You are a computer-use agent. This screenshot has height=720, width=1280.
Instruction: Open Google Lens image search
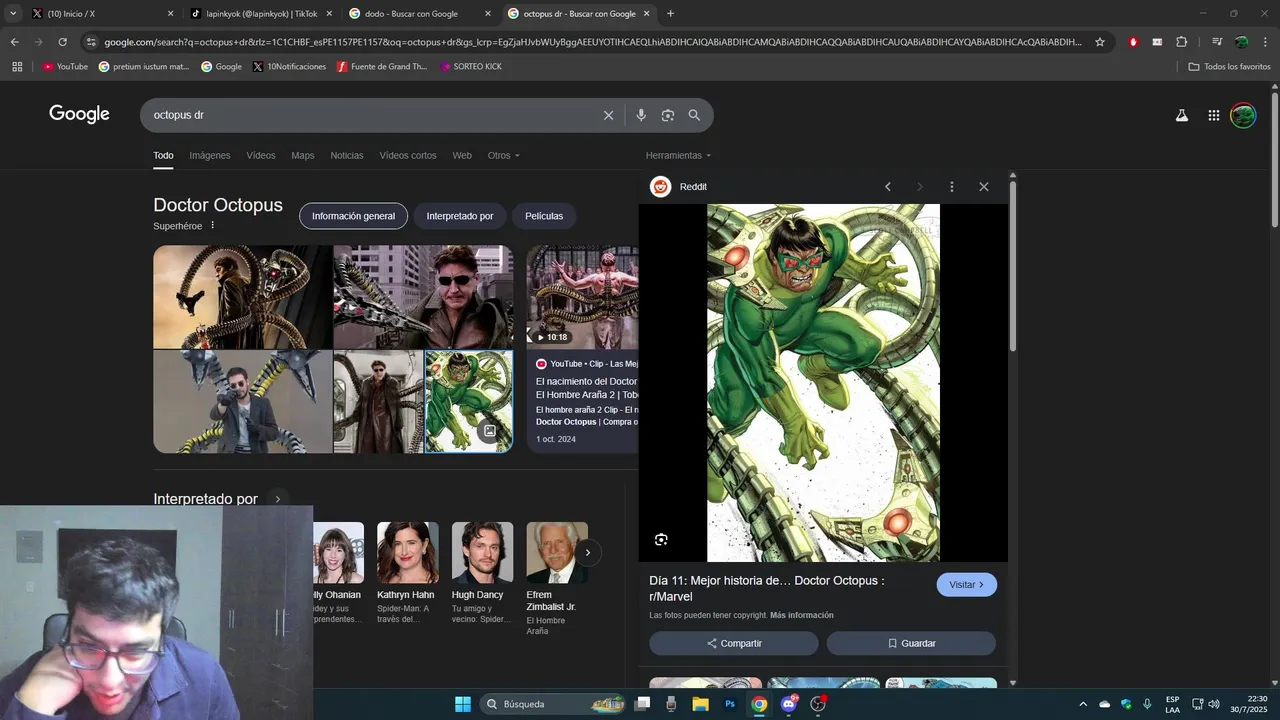(x=668, y=115)
